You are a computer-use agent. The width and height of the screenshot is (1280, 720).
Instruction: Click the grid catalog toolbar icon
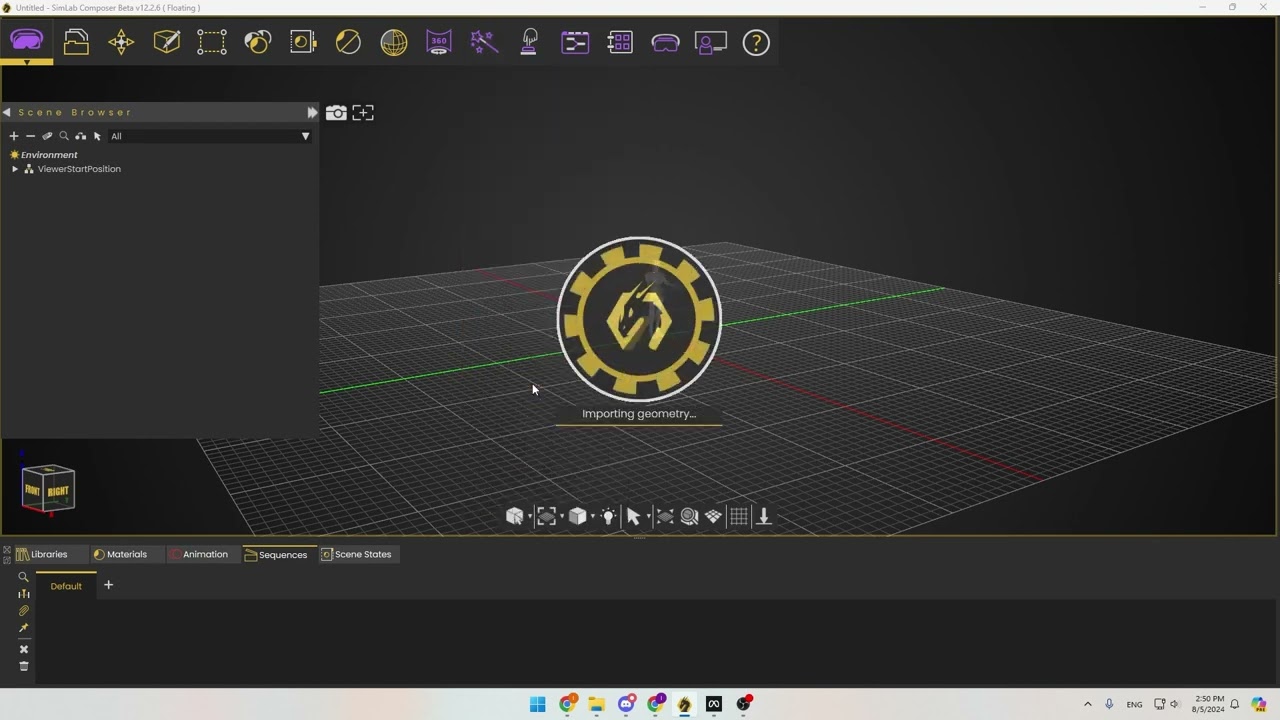620,42
